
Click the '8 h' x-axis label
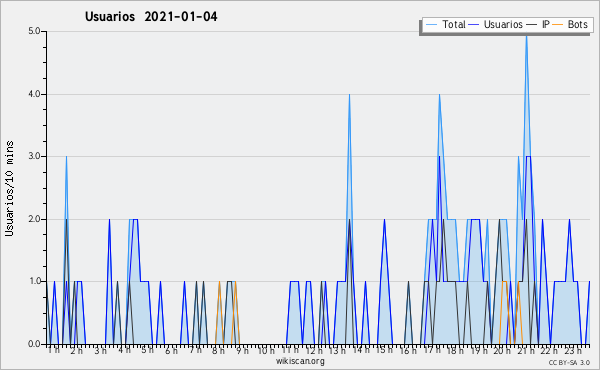218,350
